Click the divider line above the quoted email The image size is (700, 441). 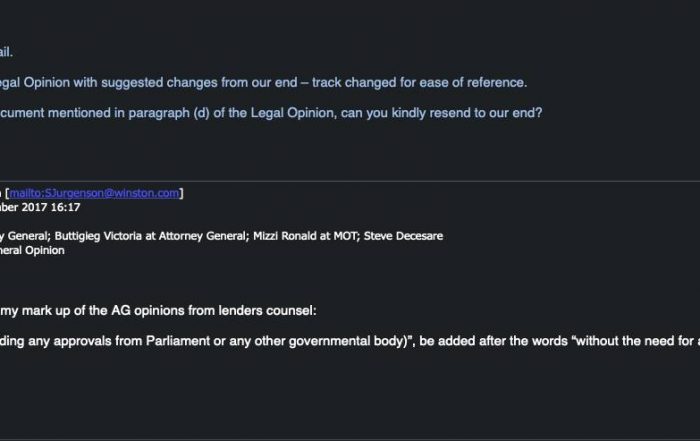pos(350,181)
